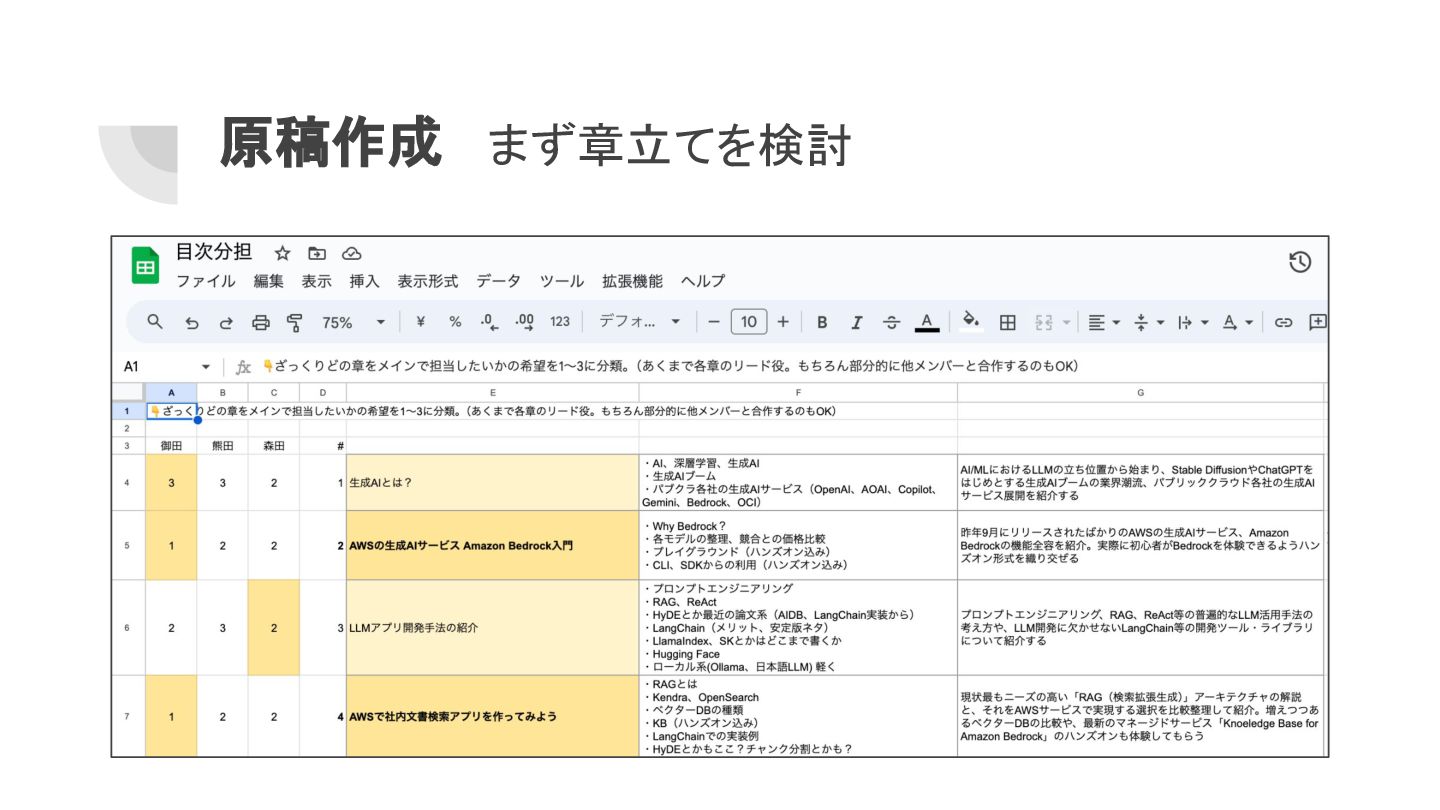The width and height of the screenshot is (1440, 810).
Task: Toggle italic formatting
Action: pos(857,322)
